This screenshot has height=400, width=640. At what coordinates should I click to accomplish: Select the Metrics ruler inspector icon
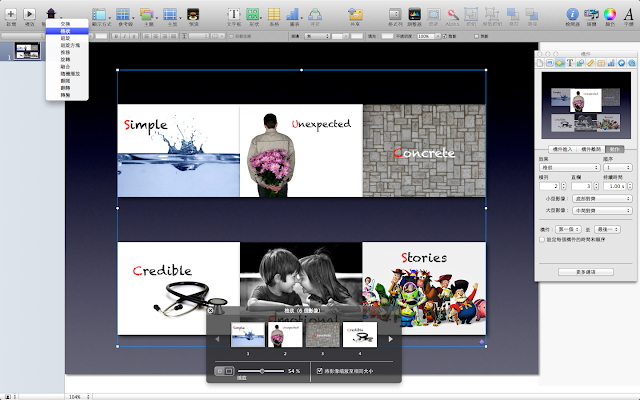[590, 63]
